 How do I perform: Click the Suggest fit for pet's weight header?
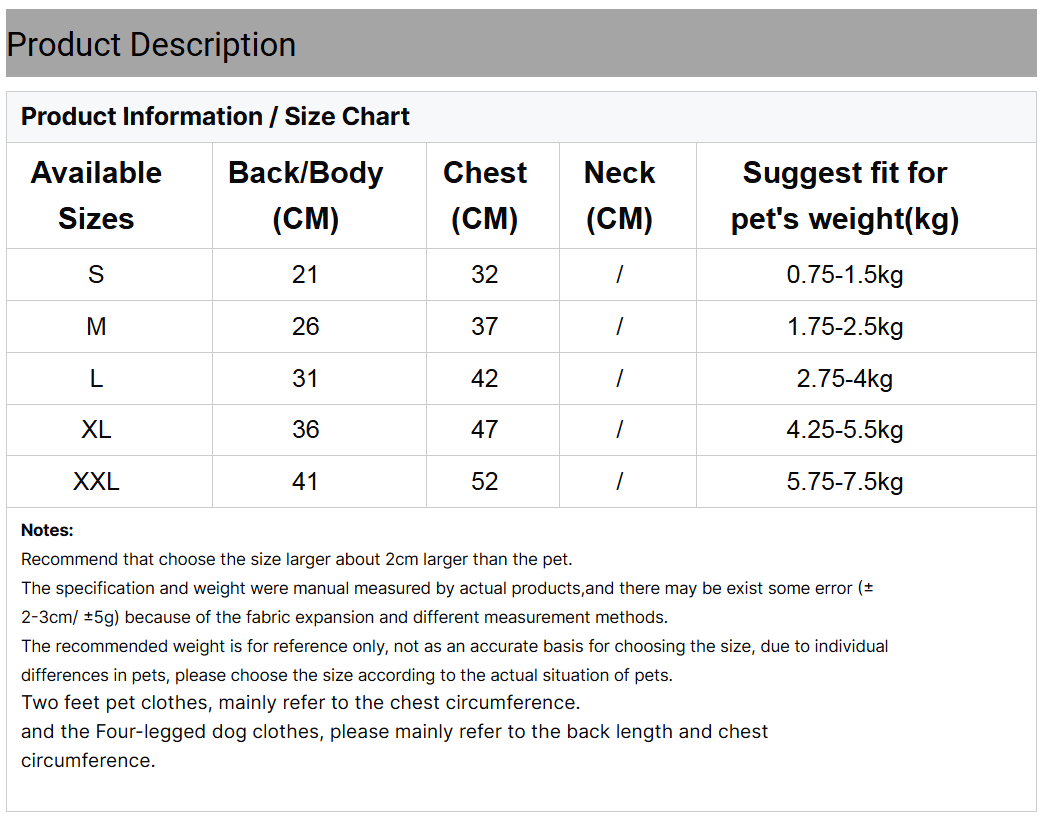845,196
